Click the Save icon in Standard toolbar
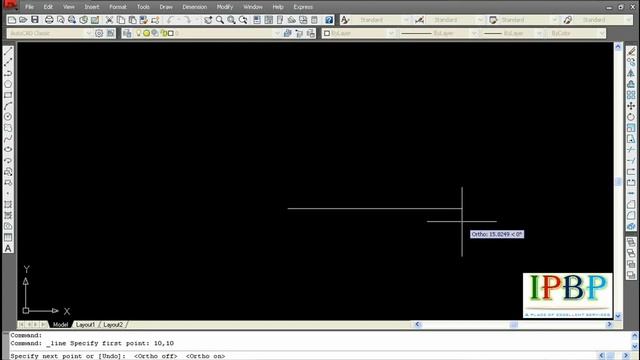Image resolution: width=640 pixels, height=360 pixels. 35,20
